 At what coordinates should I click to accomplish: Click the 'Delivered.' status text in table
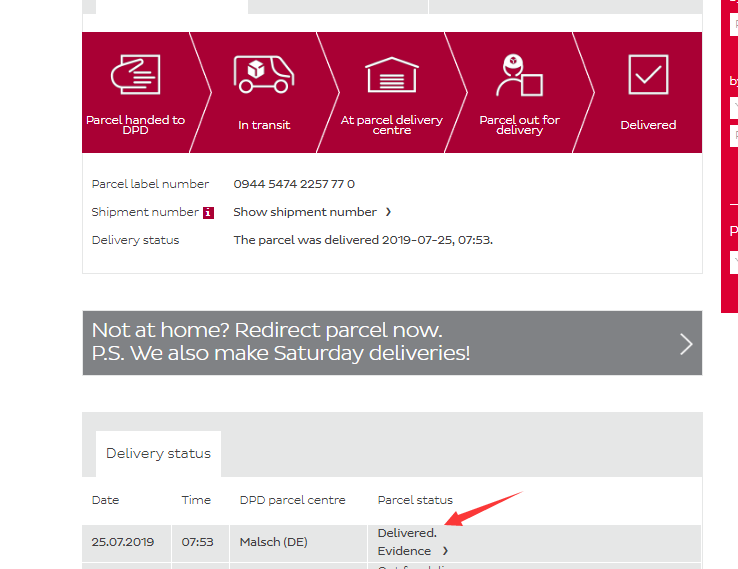(407, 533)
